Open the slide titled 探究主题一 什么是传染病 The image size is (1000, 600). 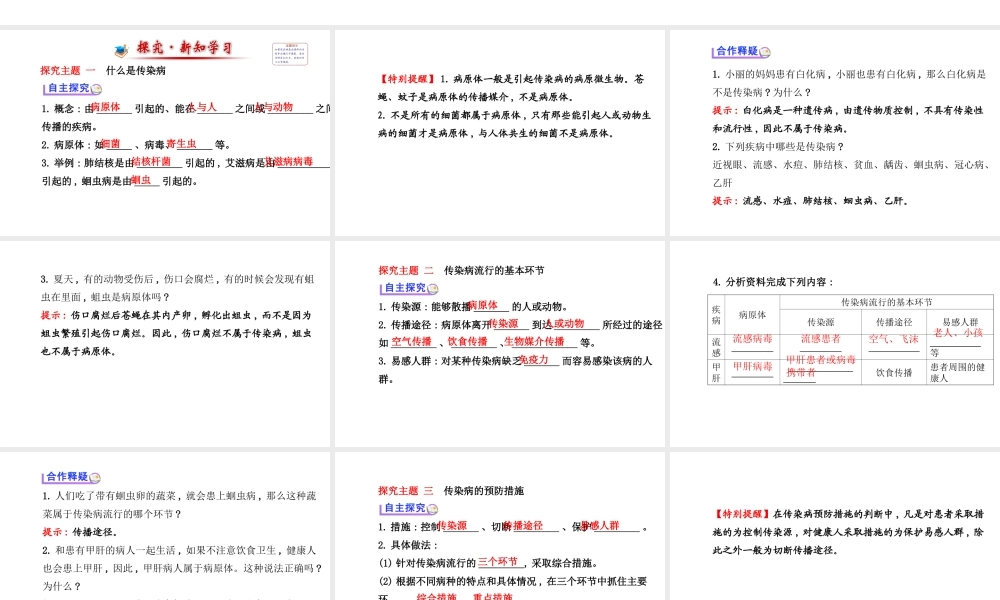click(x=165, y=133)
